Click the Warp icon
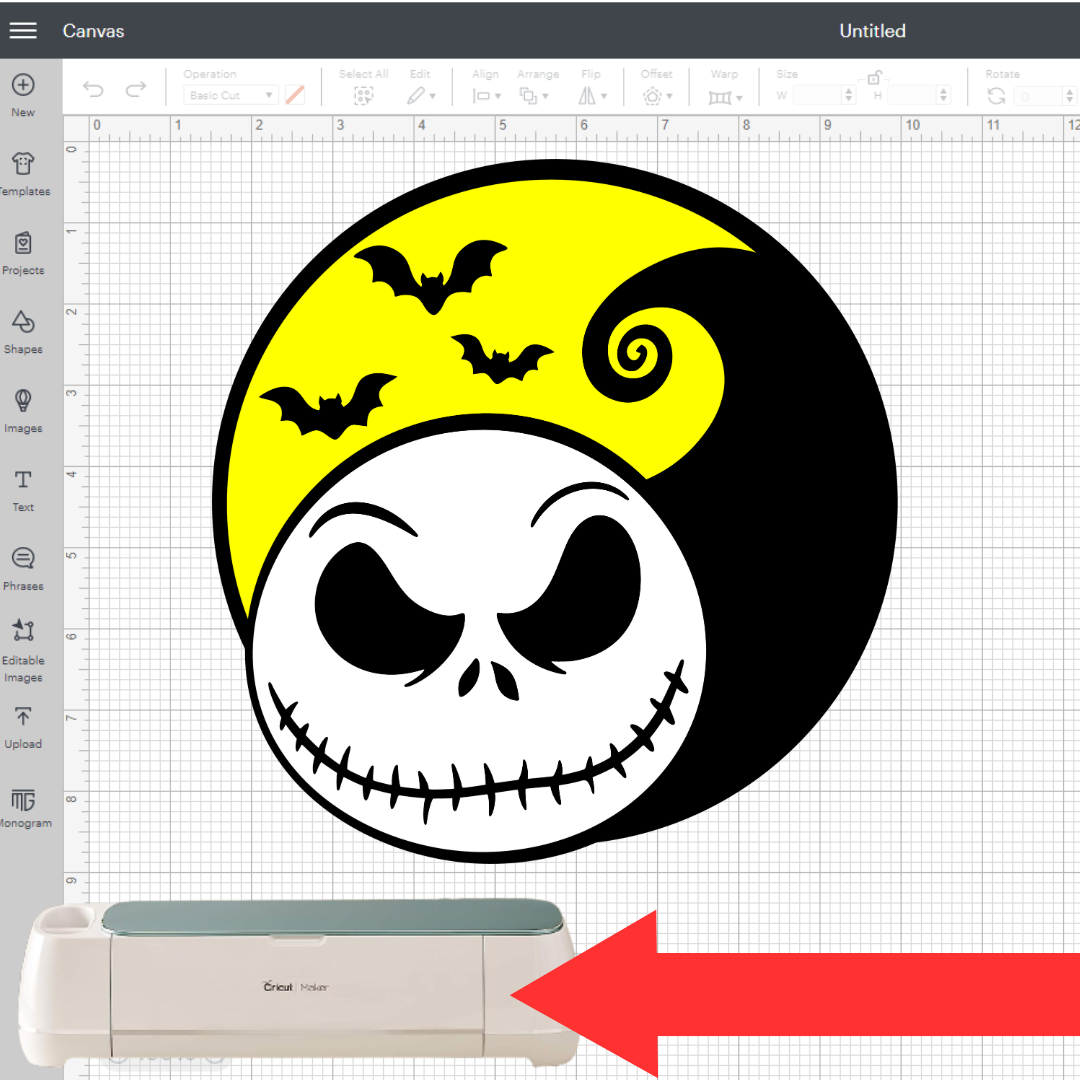Image resolution: width=1080 pixels, height=1080 pixels. tap(720, 97)
